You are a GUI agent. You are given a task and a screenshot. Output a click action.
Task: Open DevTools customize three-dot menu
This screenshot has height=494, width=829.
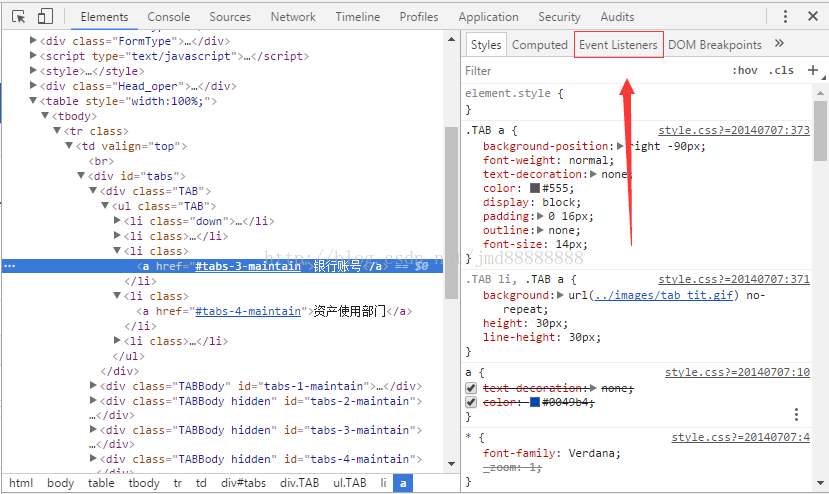785,16
